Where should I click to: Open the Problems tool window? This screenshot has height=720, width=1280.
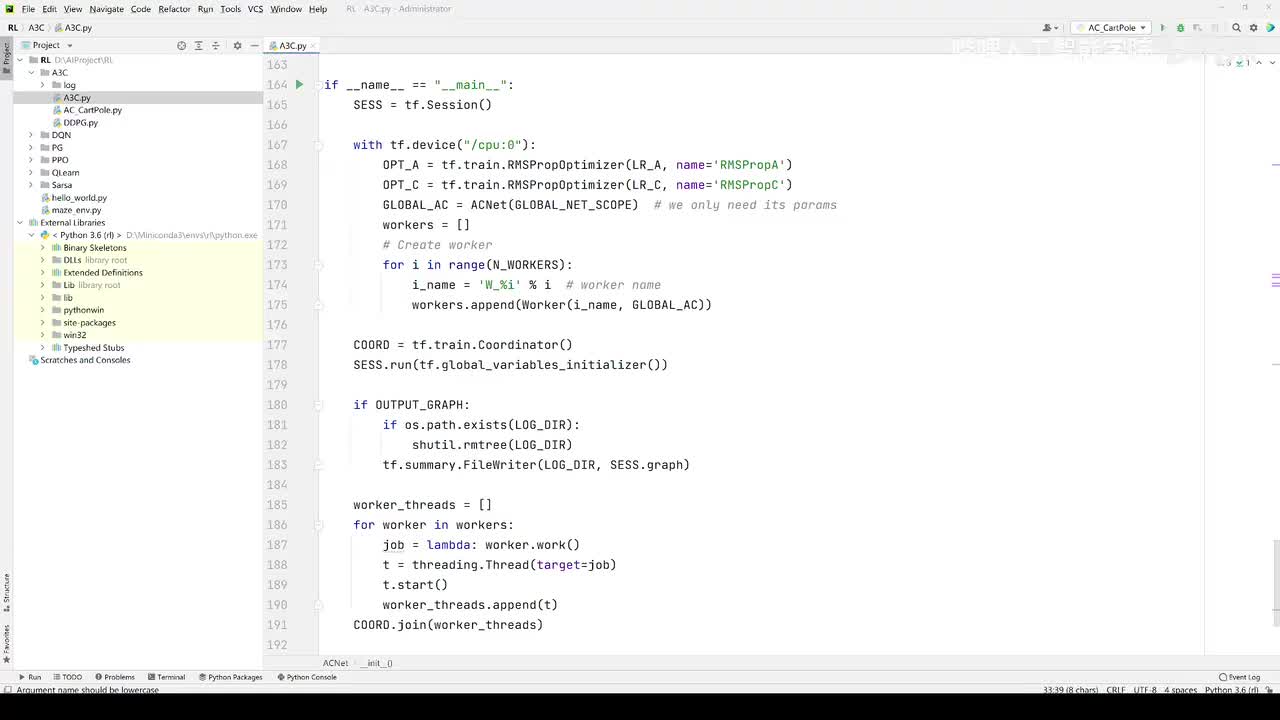[114, 677]
